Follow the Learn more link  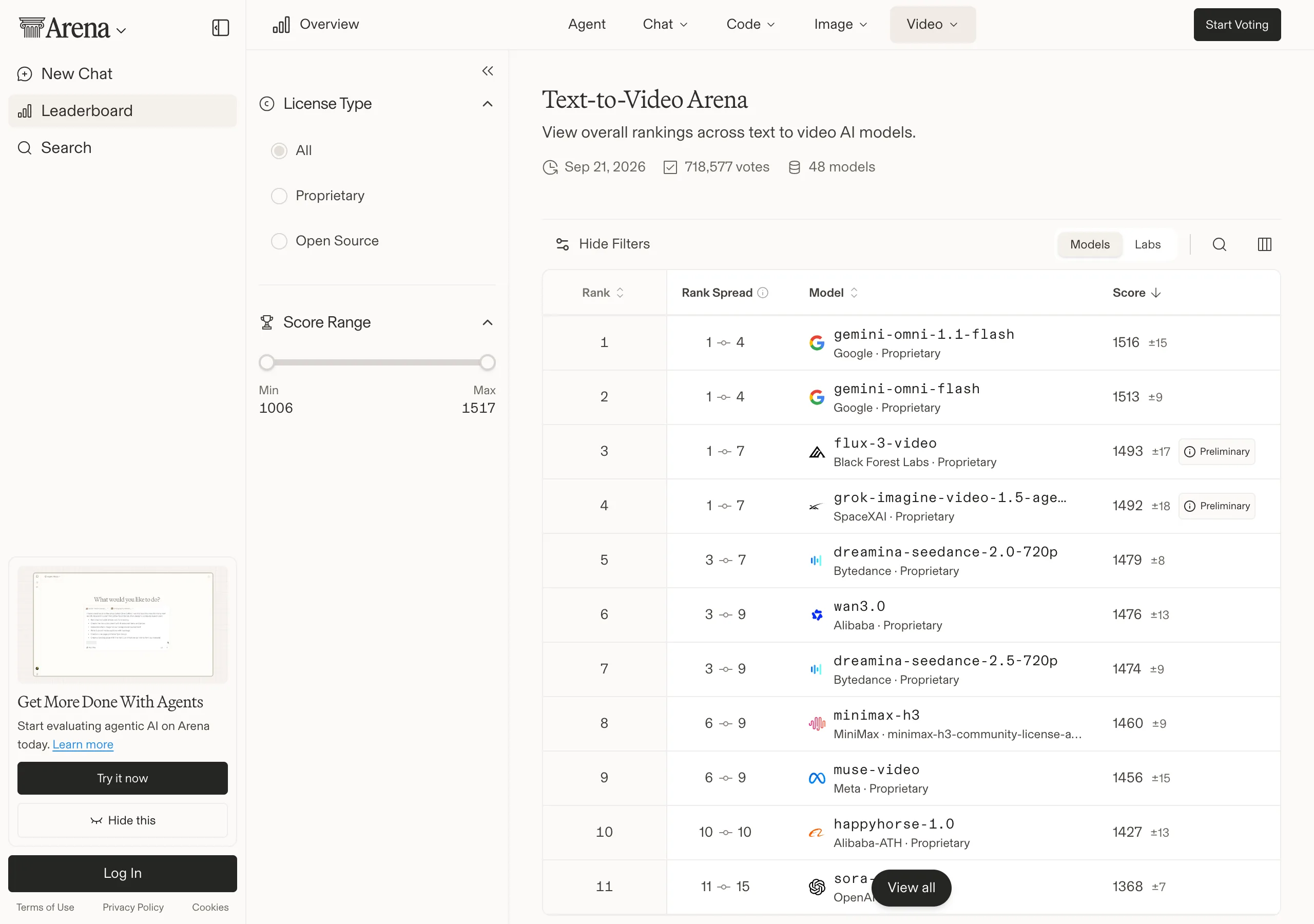click(83, 744)
